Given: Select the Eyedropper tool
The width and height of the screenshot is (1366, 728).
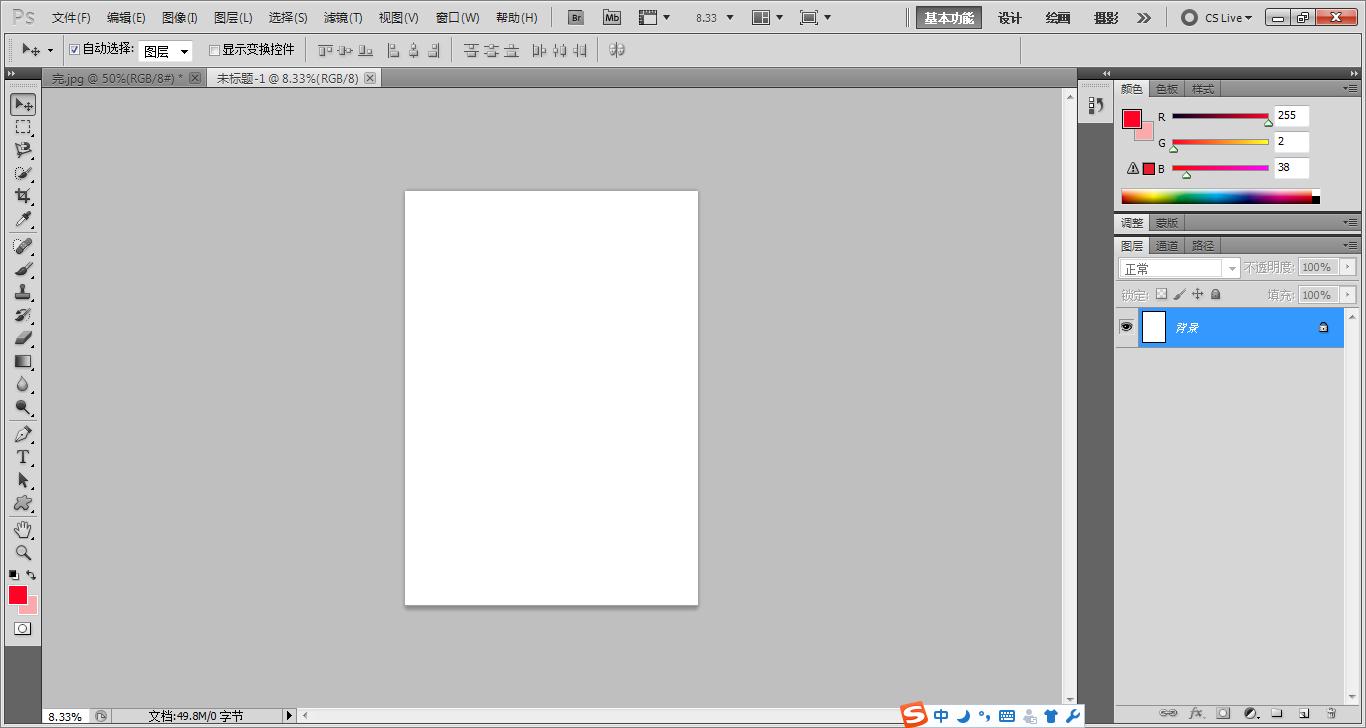Looking at the screenshot, I should point(23,219).
